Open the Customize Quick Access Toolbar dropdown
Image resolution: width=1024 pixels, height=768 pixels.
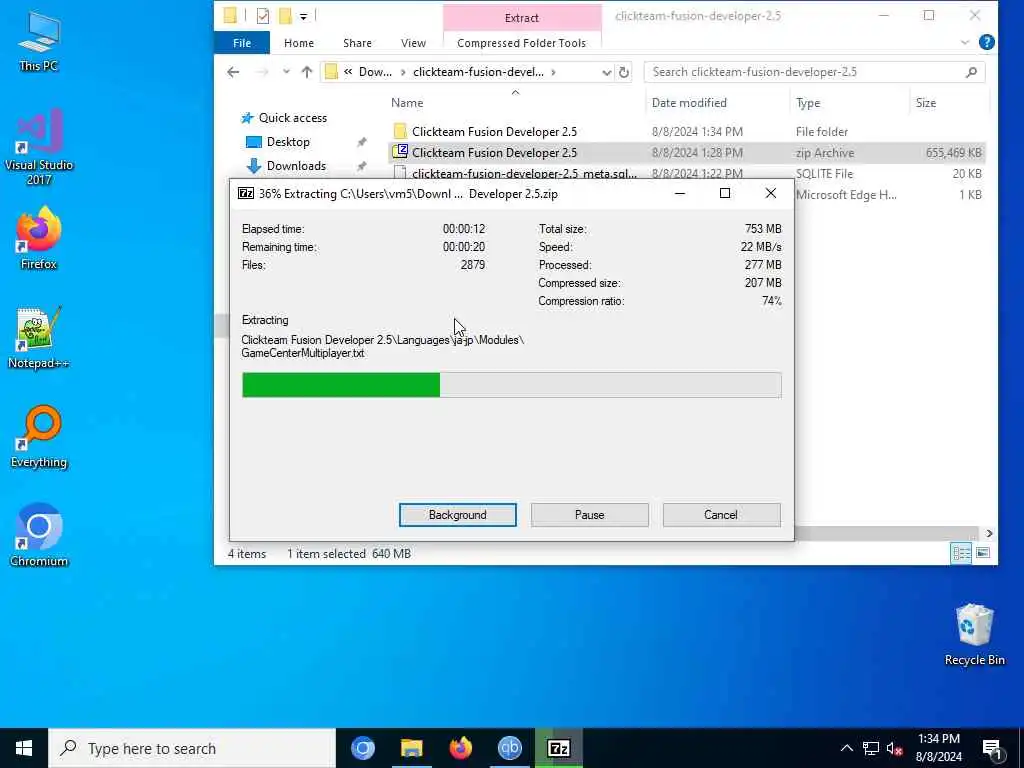[304, 16]
